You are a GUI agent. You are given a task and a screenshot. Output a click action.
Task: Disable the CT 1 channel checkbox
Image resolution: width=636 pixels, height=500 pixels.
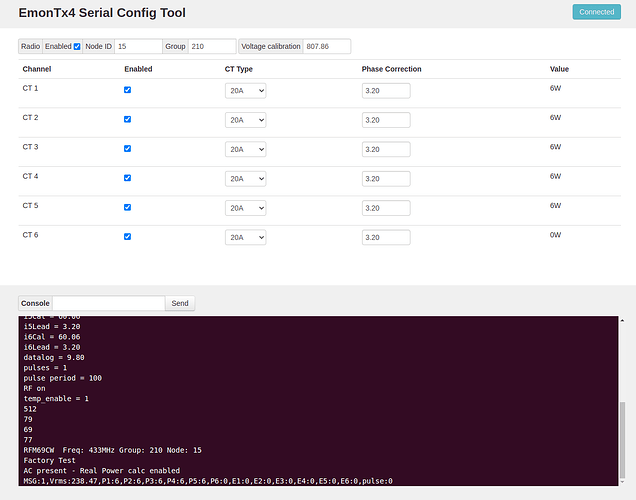(127, 90)
